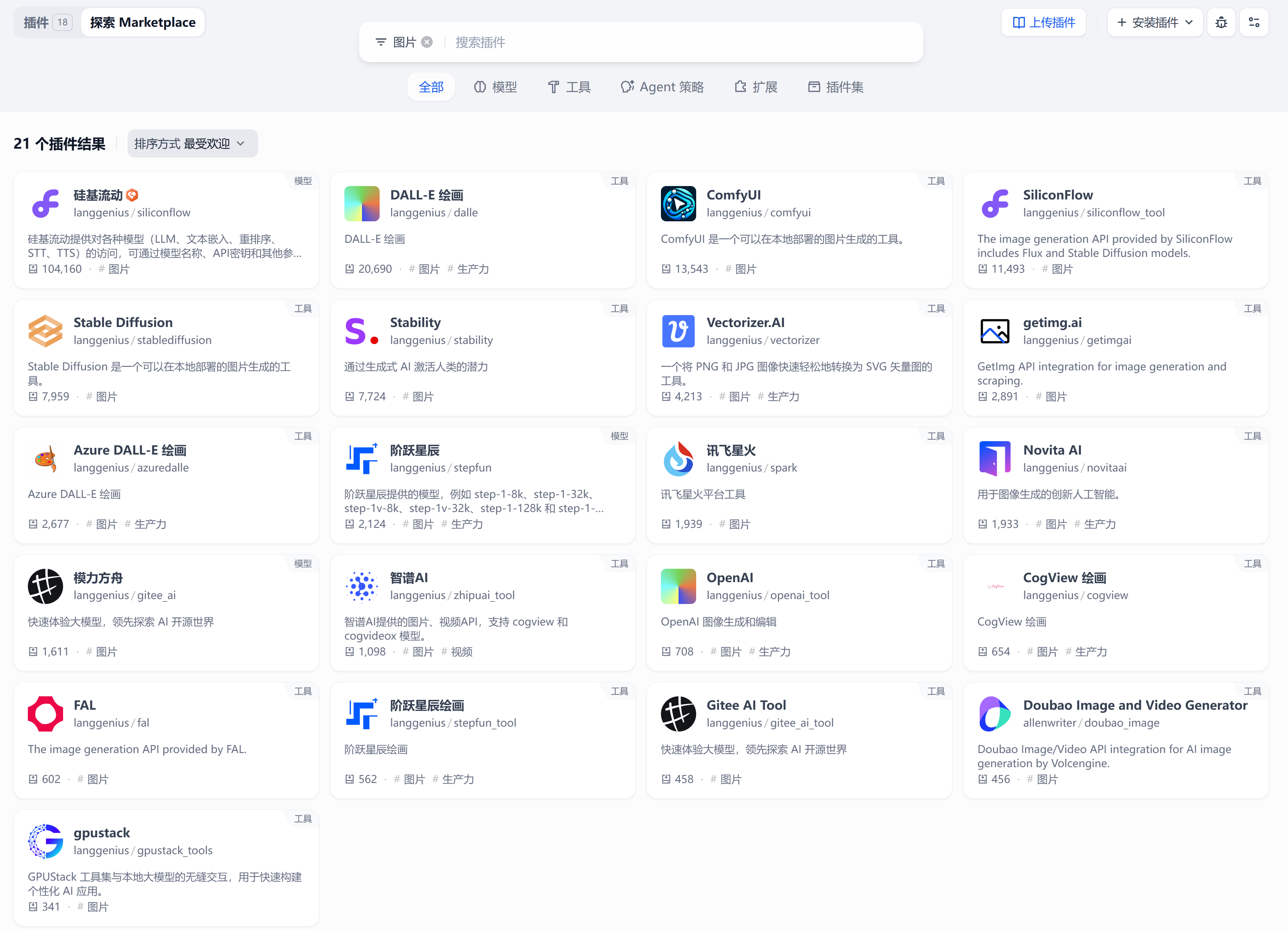This screenshot has width=1288, height=931.
Task: Click the Stable Diffusion plugin logo
Action: (x=45, y=331)
